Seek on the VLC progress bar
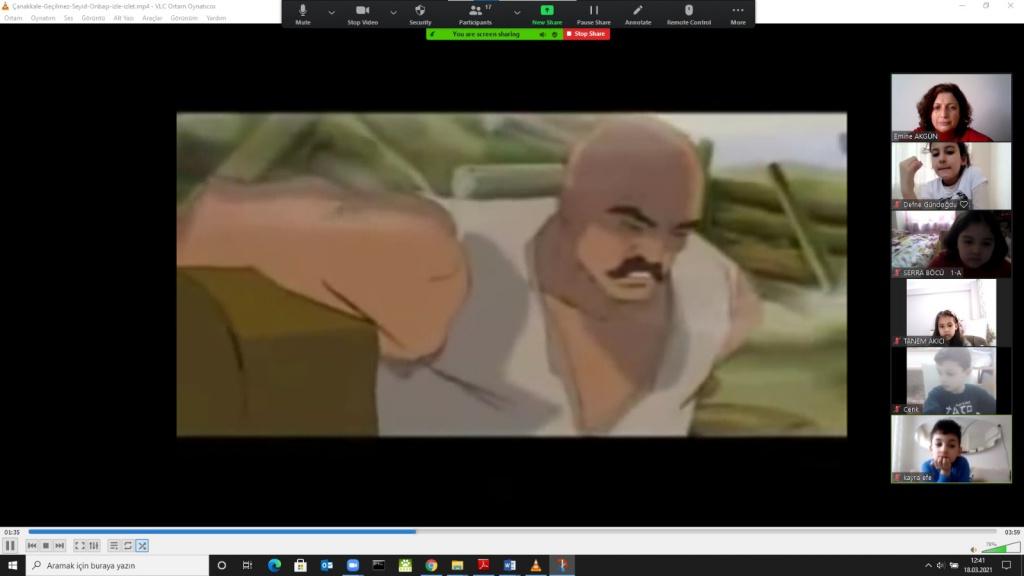The width and height of the screenshot is (1024, 576). 513,532
